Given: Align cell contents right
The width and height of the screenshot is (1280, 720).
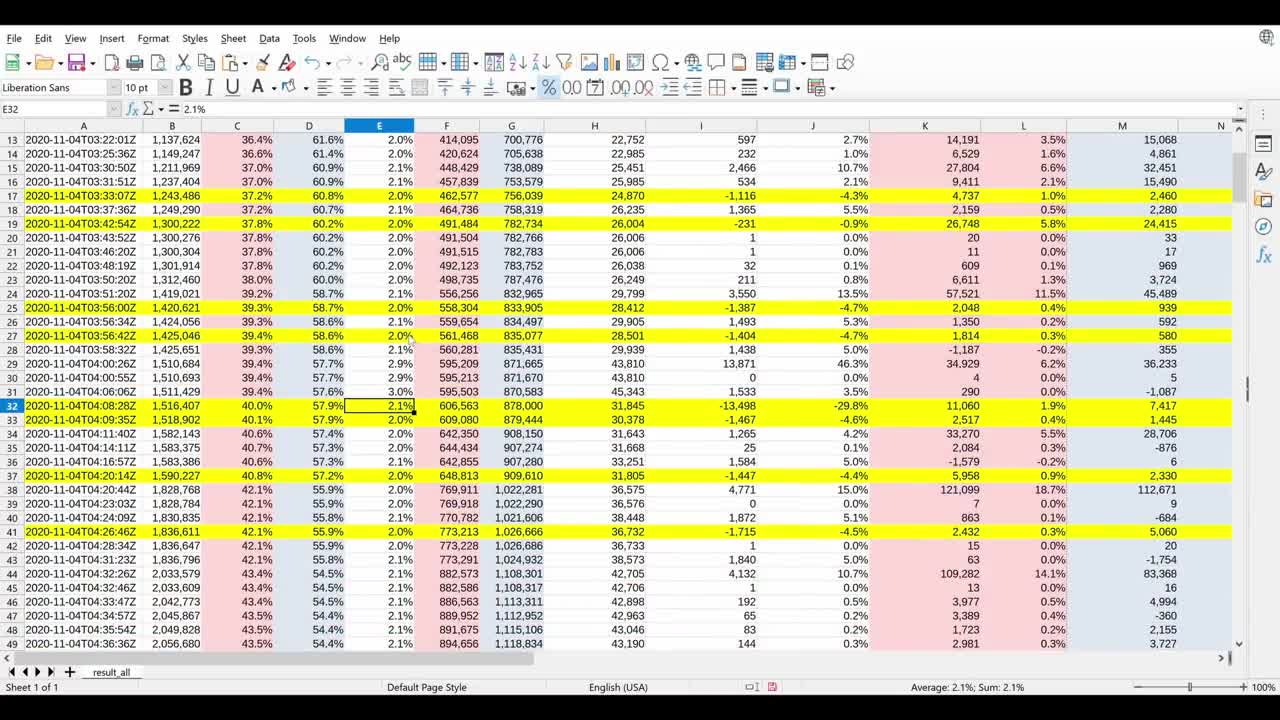Looking at the screenshot, I should tap(371, 88).
